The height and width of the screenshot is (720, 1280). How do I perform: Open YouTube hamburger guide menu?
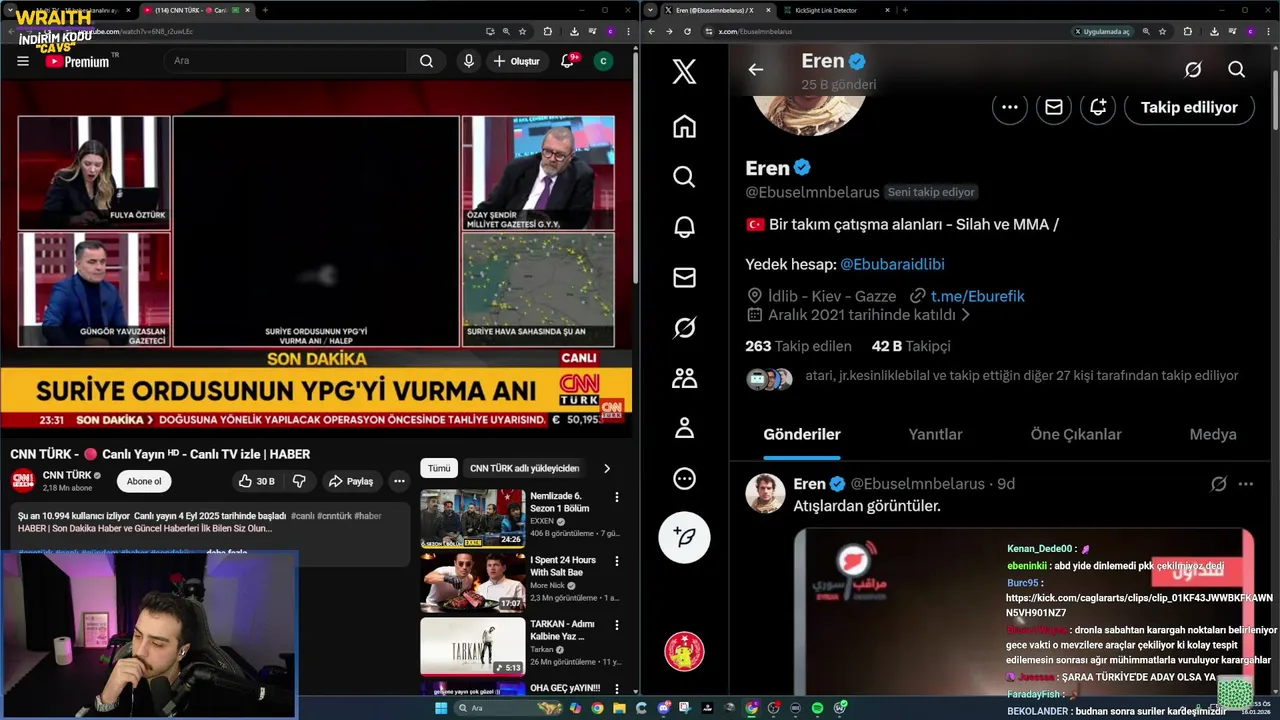[23, 61]
